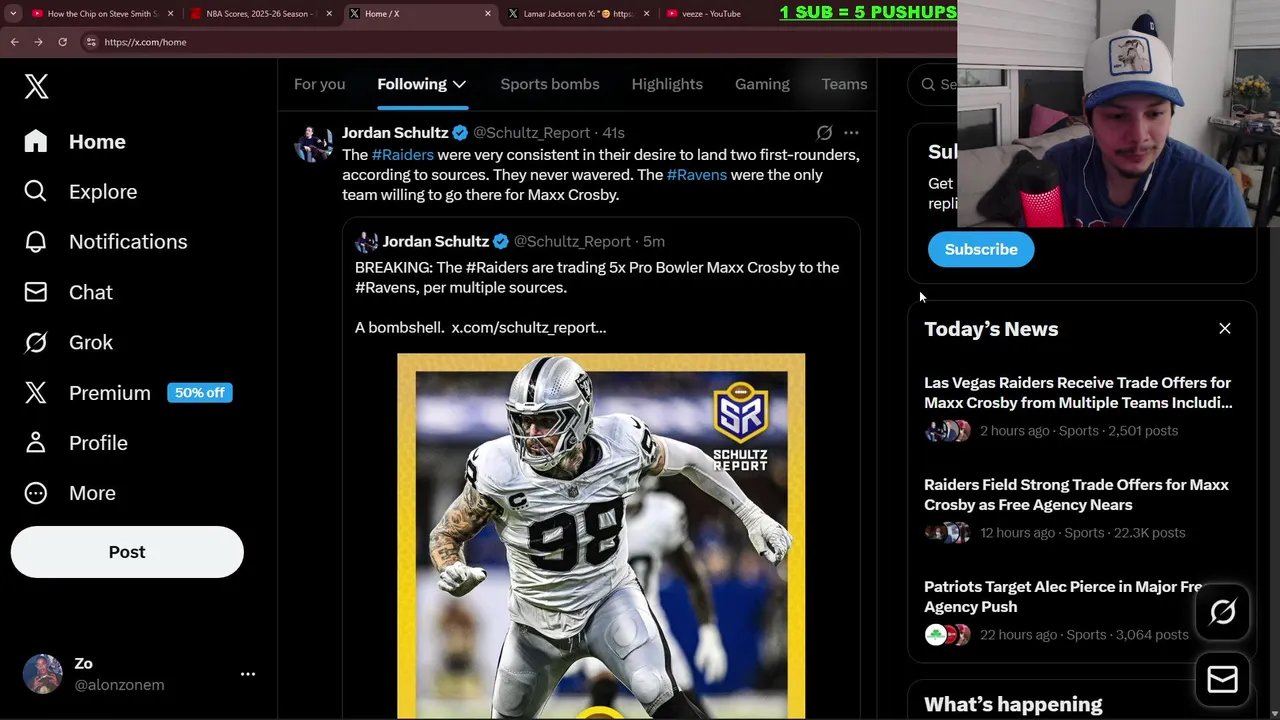
Task: Switch to the For you tab
Action: tap(319, 84)
